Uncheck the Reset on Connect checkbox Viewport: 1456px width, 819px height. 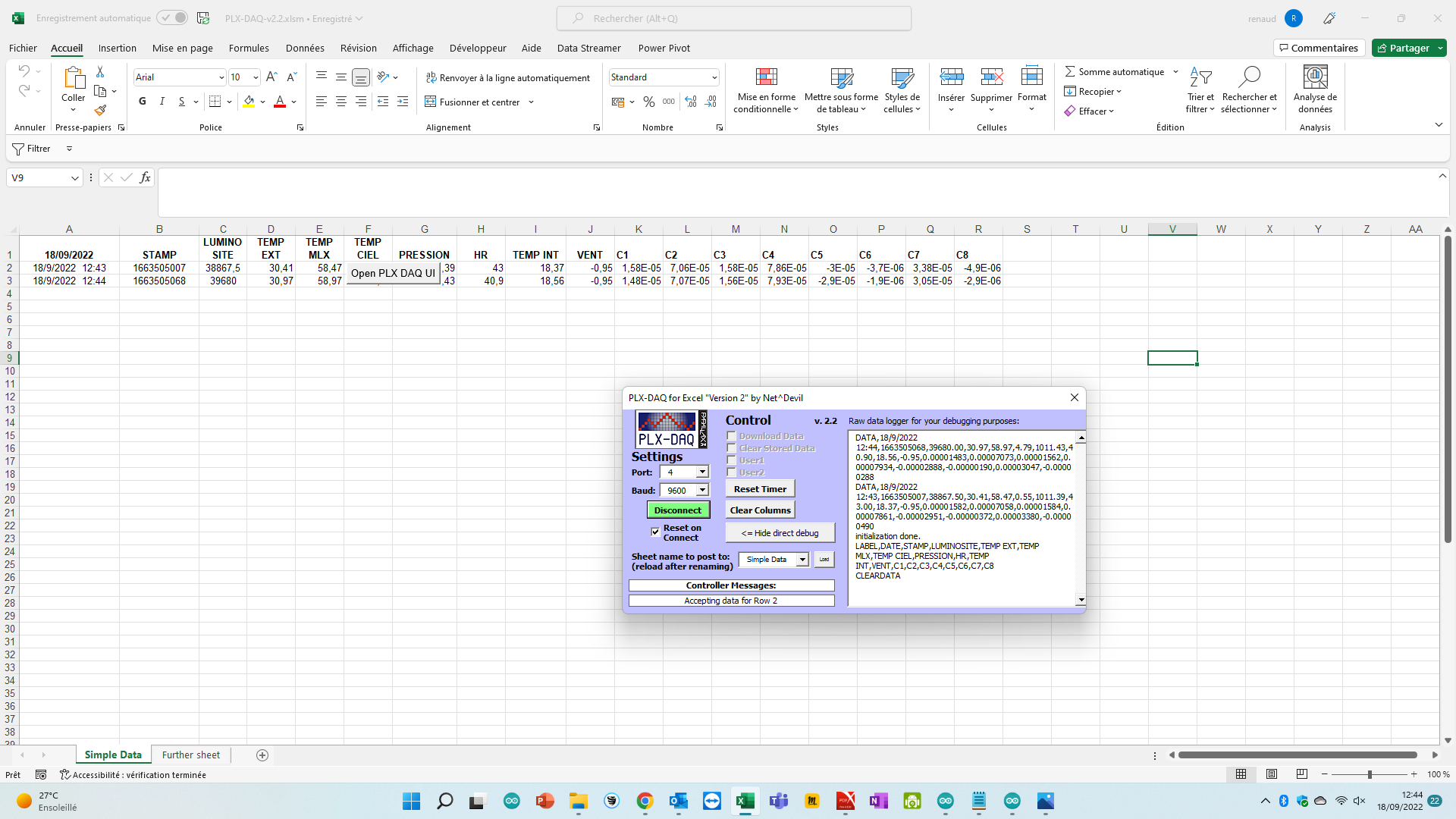(655, 532)
